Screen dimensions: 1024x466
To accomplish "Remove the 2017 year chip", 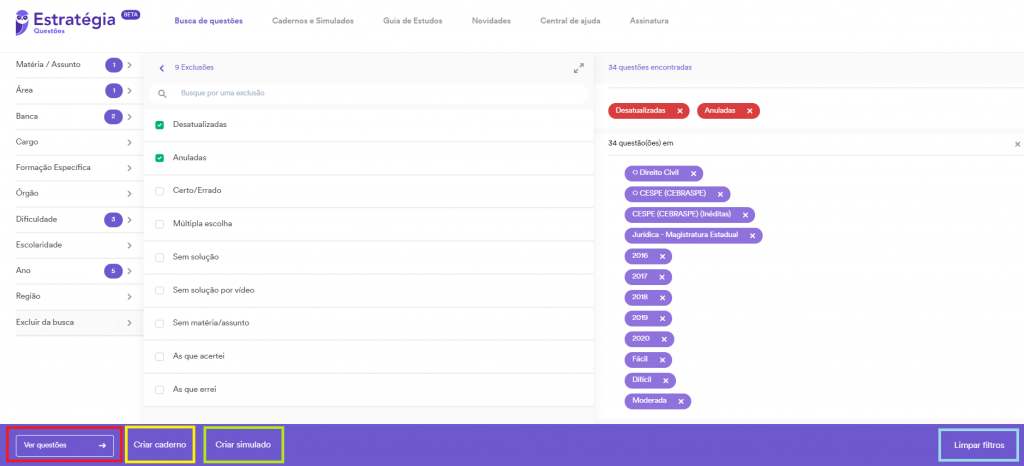I will coord(662,277).
